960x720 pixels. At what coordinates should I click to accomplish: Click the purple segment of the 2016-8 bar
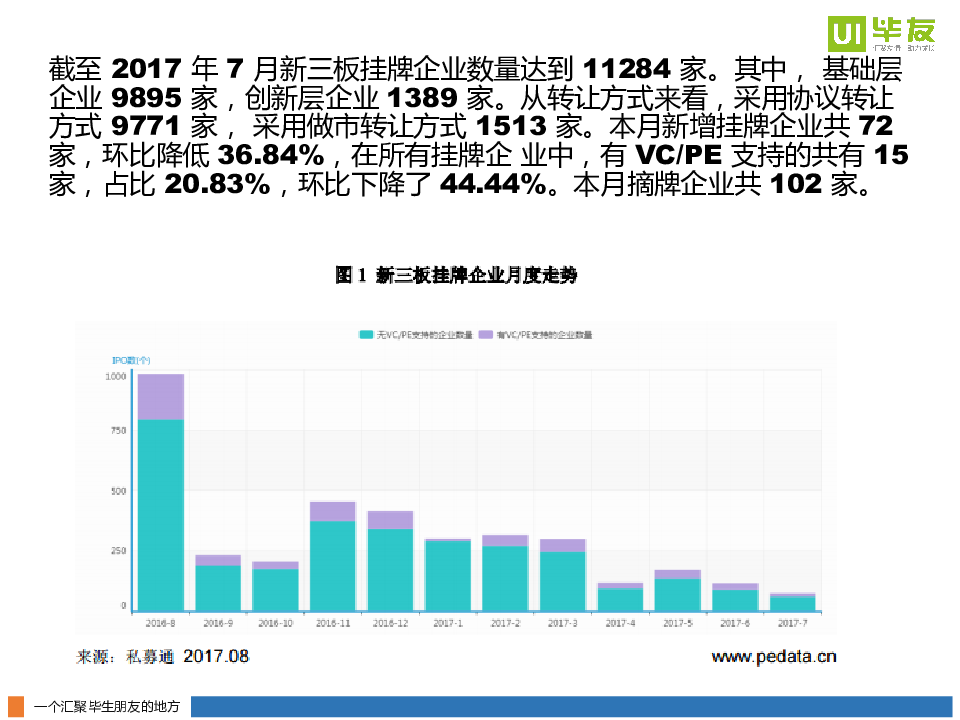(161, 397)
